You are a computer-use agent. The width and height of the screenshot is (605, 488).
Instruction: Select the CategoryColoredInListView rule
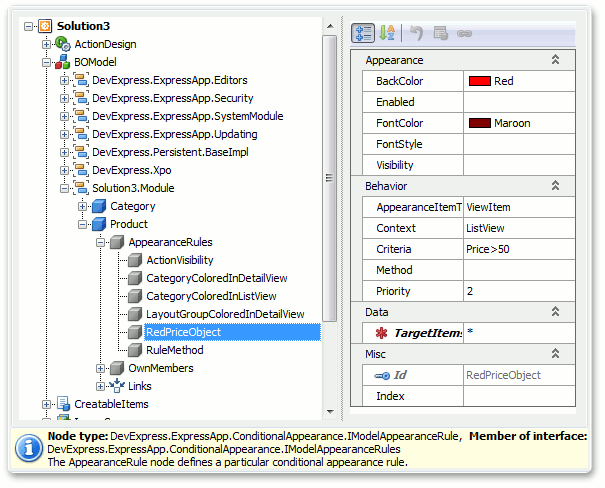(211, 296)
